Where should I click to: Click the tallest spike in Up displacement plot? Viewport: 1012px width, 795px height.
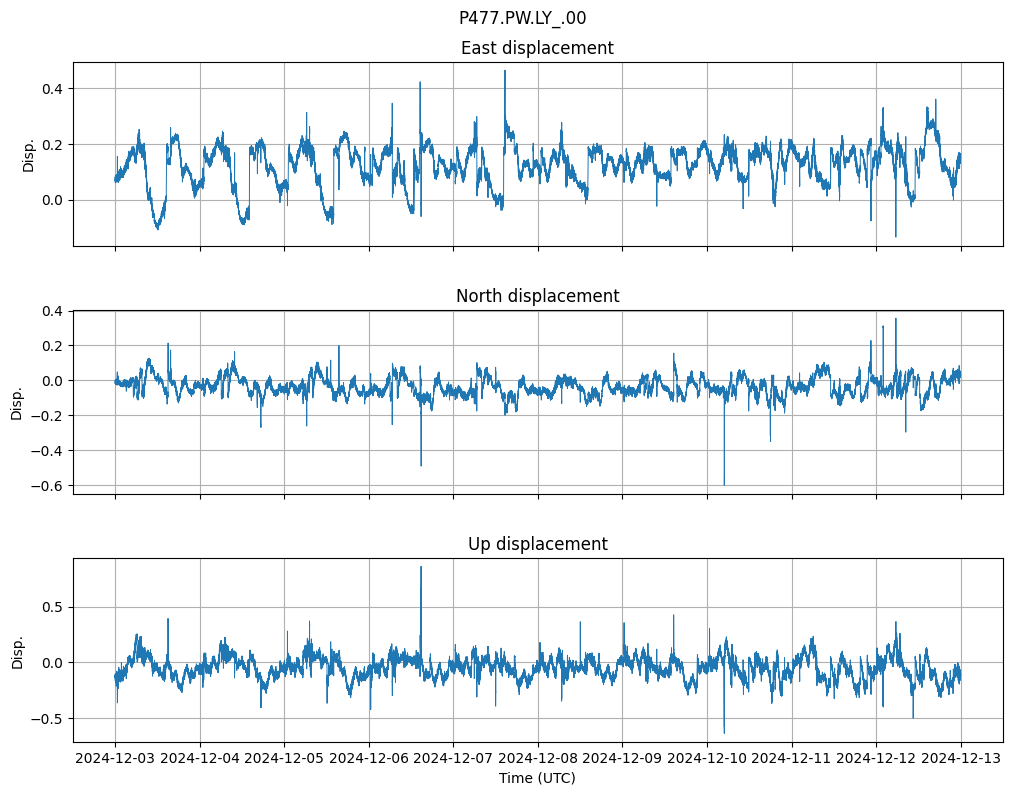[x=421, y=569]
